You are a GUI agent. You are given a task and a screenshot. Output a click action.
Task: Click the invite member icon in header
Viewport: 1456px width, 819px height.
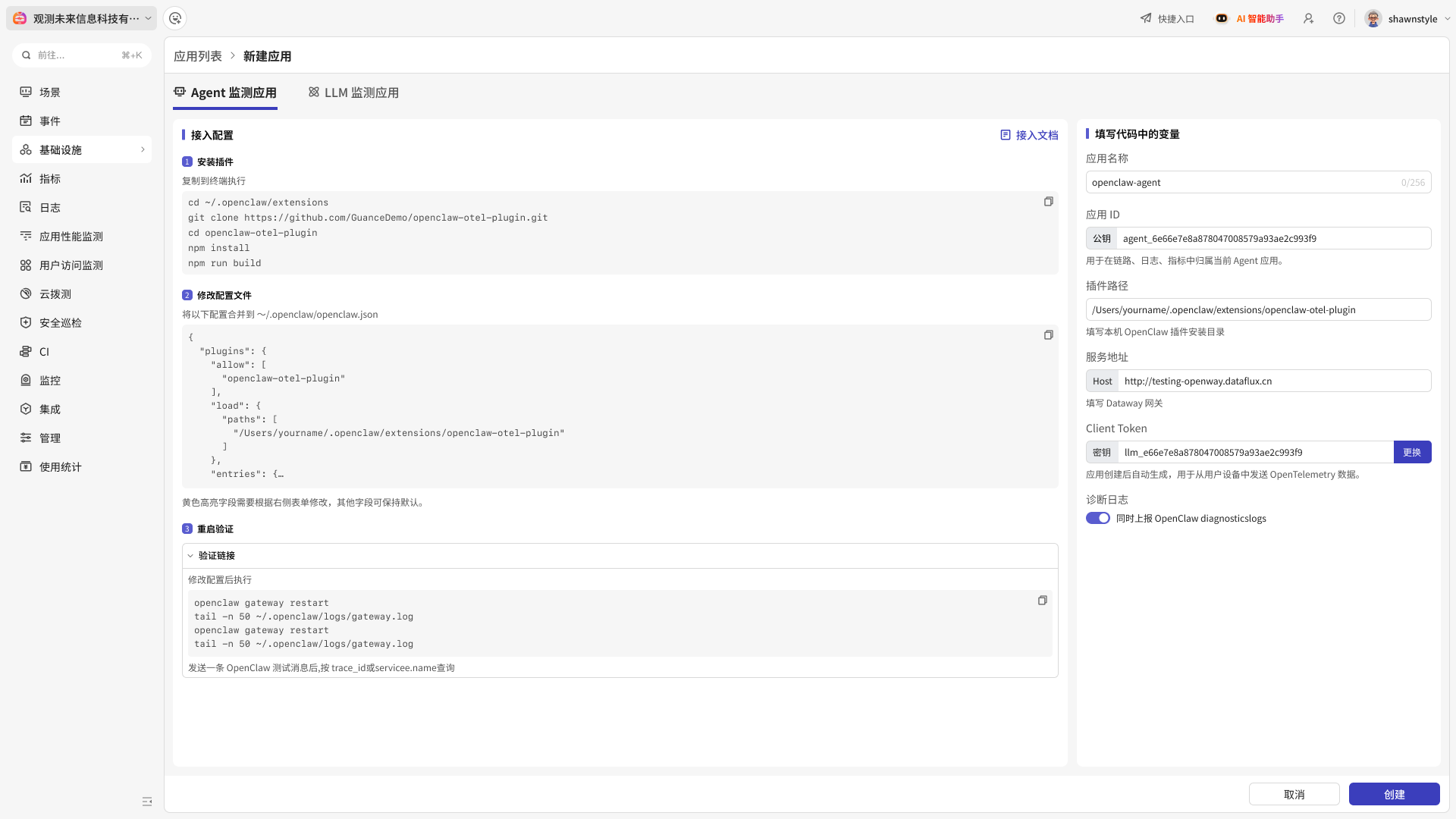coord(1309,18)
